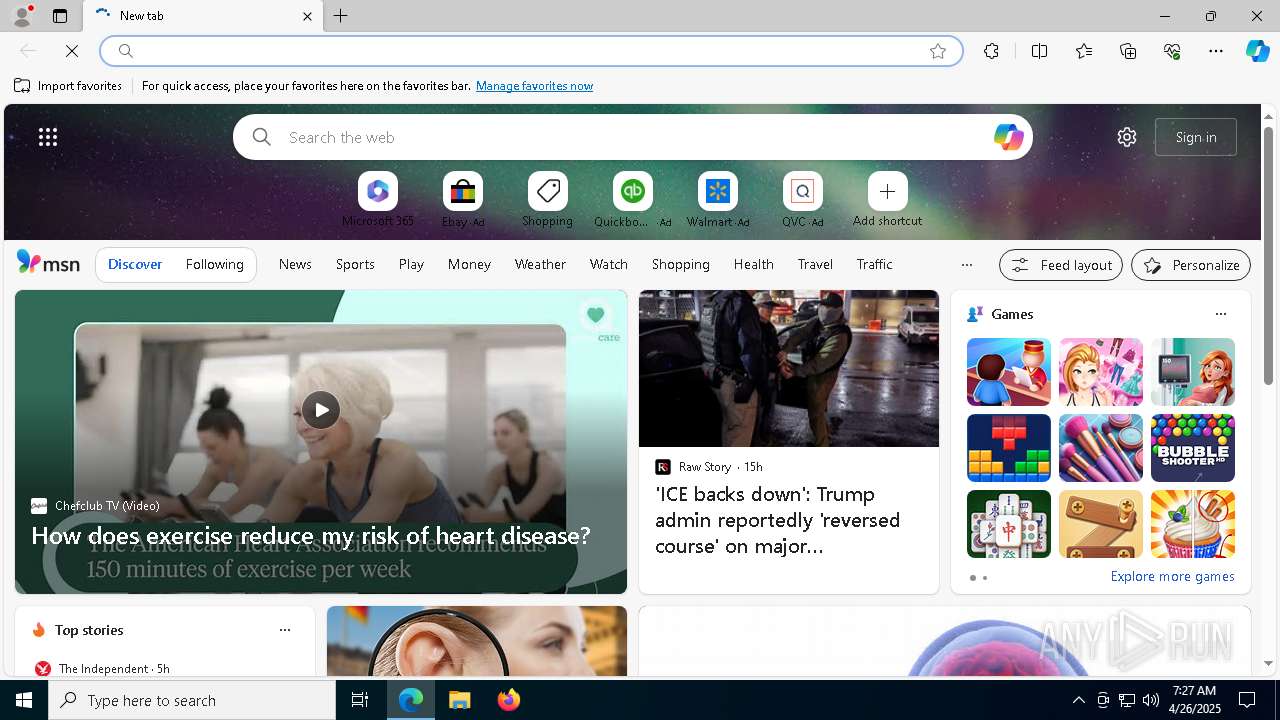Go to the Play section
1280x720 pixels.
click(x=411, y=264)
